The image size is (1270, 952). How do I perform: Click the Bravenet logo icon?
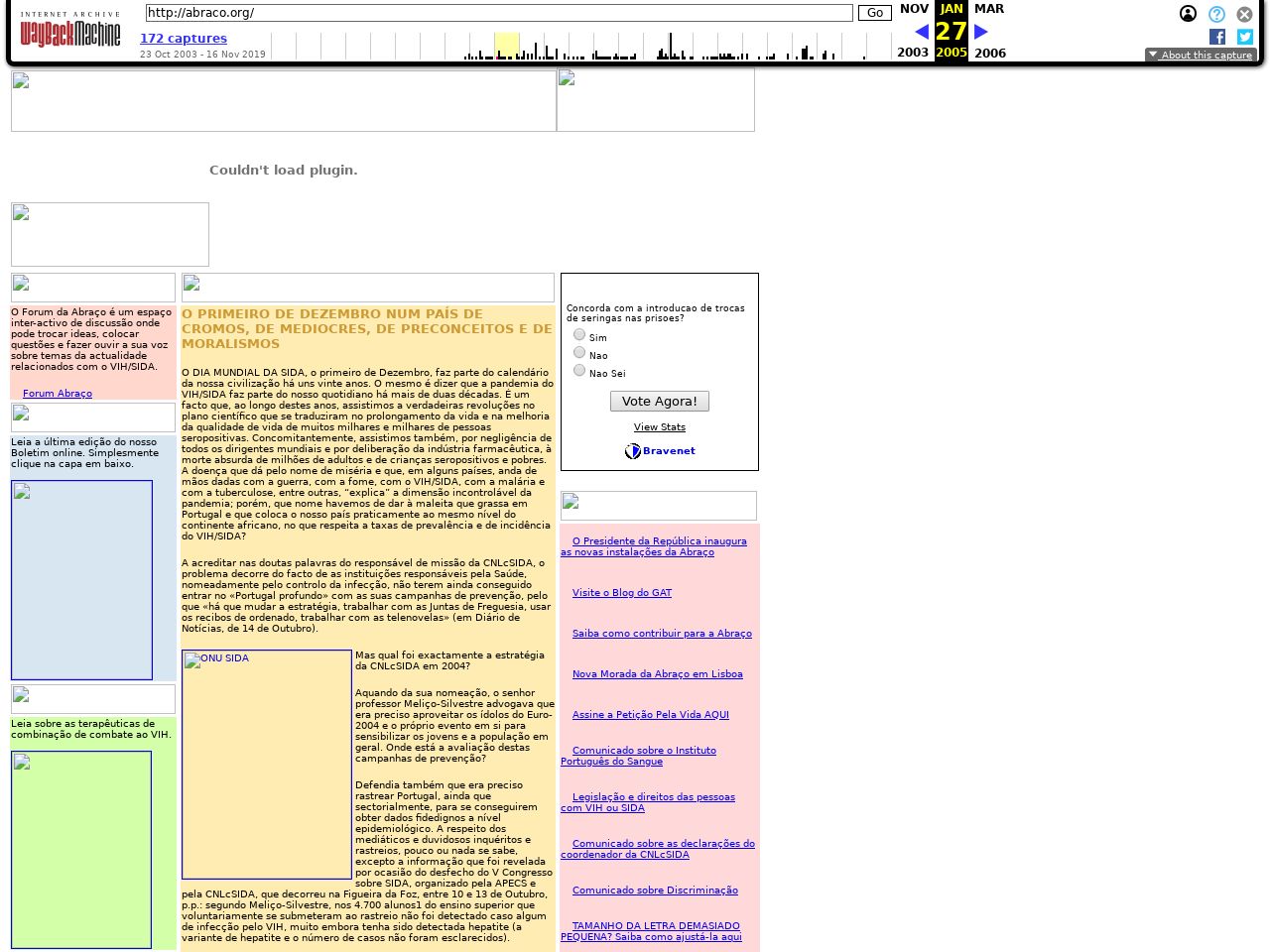(633, 451)
